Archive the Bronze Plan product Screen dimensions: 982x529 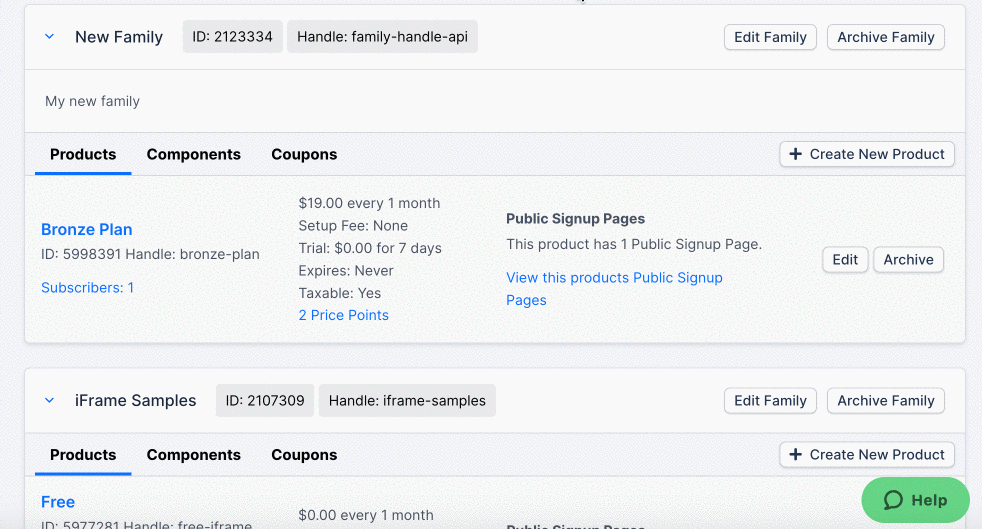[908, 260]
